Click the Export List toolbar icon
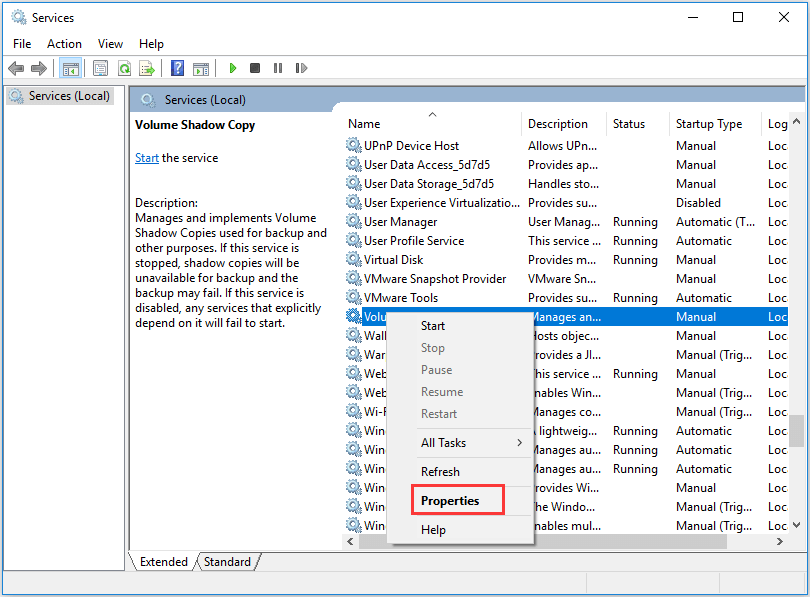This screenshot has width=810, height=597. pyautogui.click(x=147, y=69)
